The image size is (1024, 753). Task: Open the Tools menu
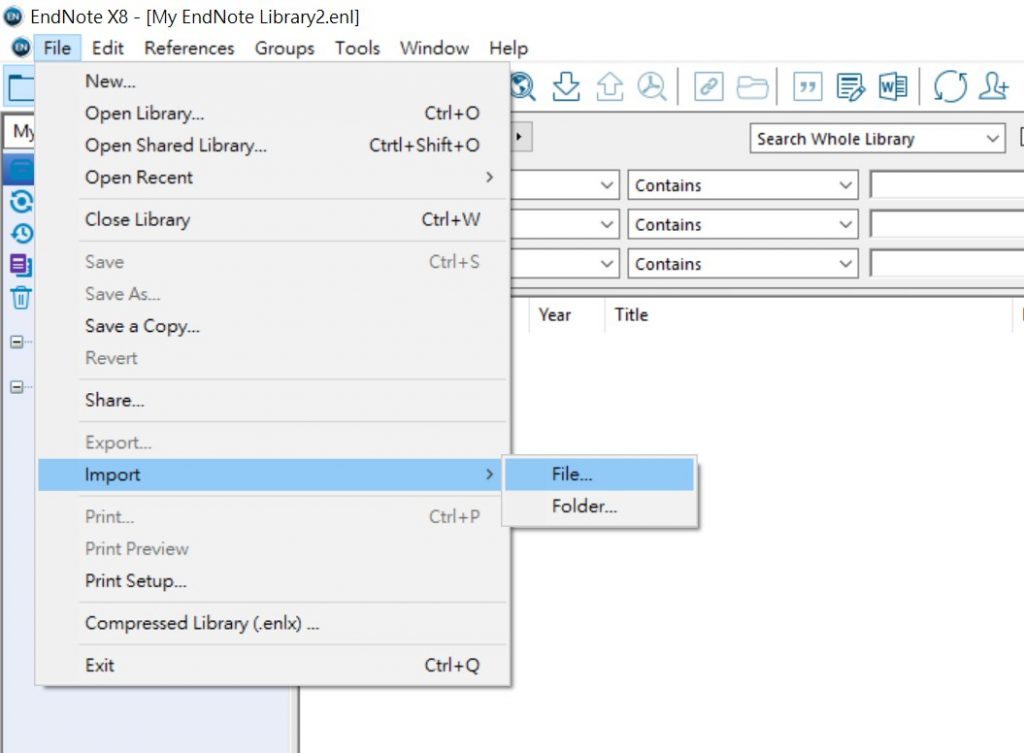(x=357, y=48)
